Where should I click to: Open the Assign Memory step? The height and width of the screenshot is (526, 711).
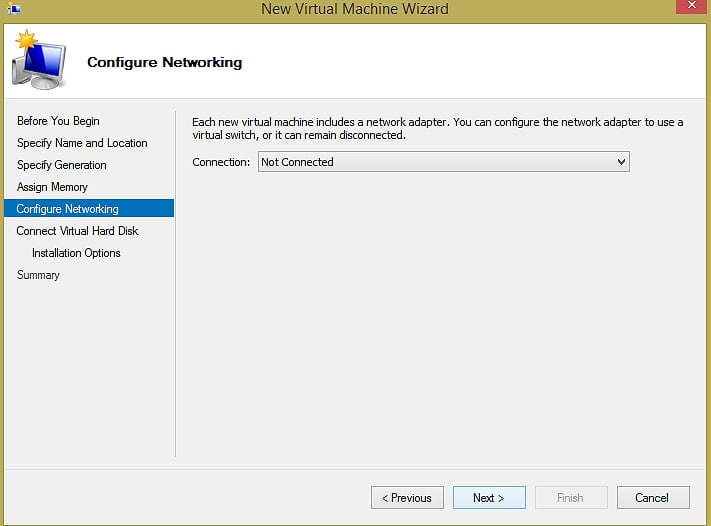coord(52,187)
